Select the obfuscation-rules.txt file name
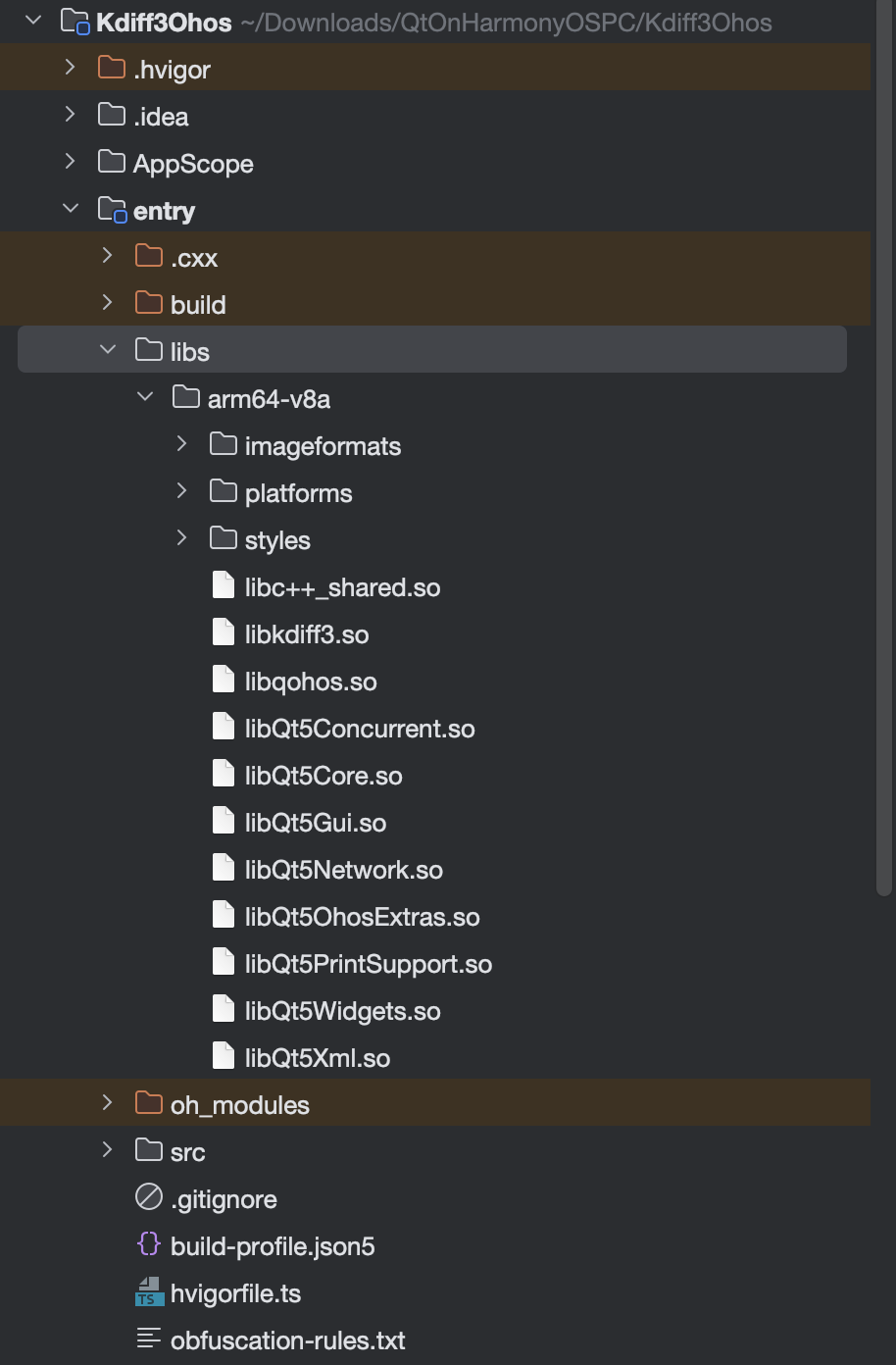Image resolution: width=896 pixels, height=1365 pixels. [x=287, y=1340]
